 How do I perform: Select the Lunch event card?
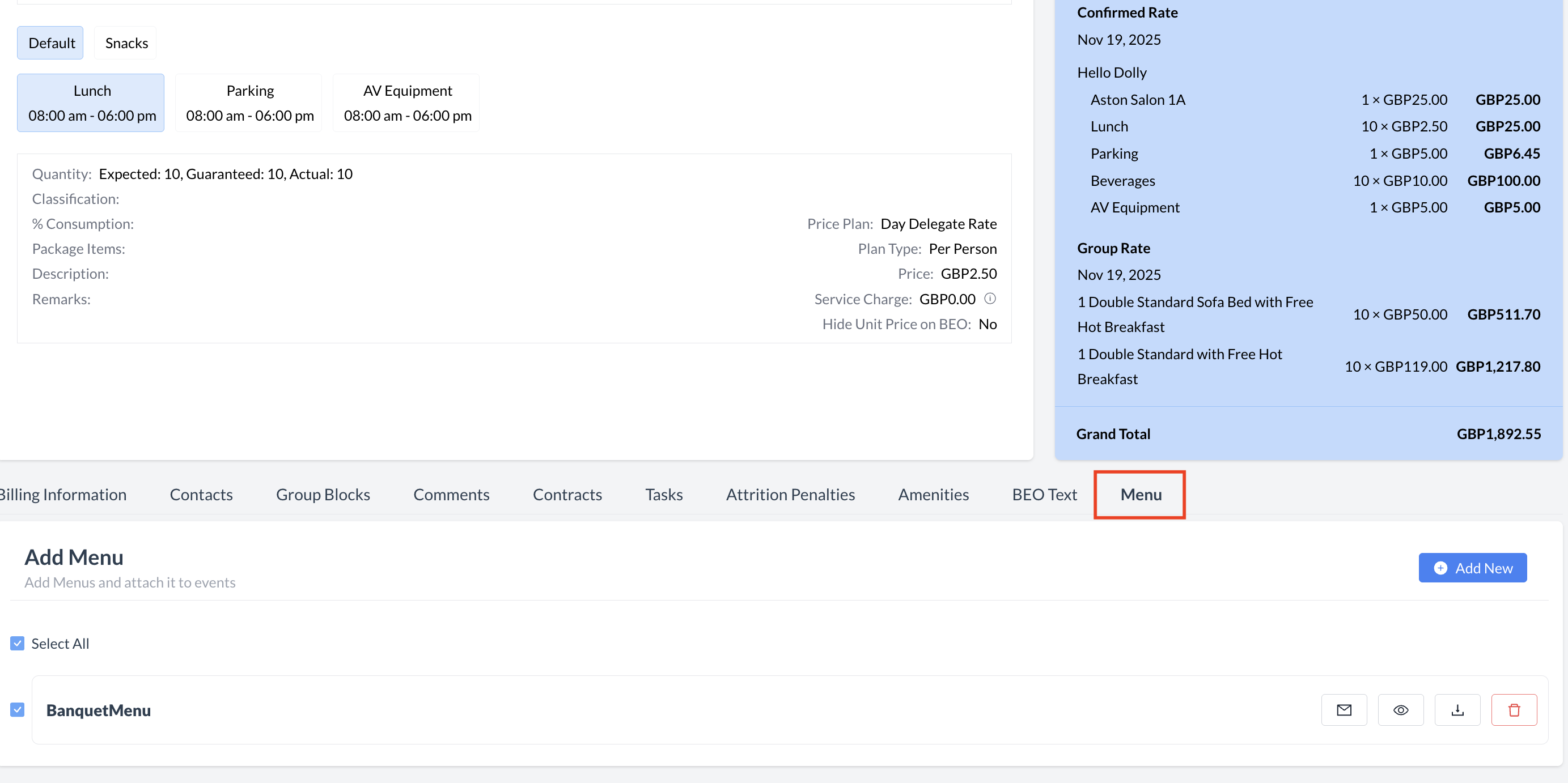(92, 103)
